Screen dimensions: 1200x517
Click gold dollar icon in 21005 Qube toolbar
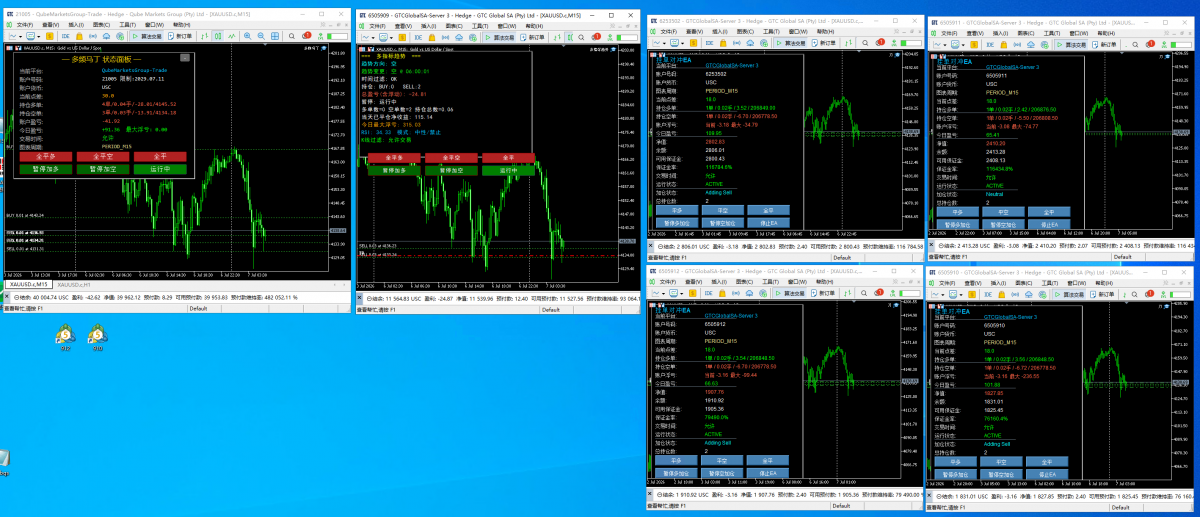click(x=49, y=36)
